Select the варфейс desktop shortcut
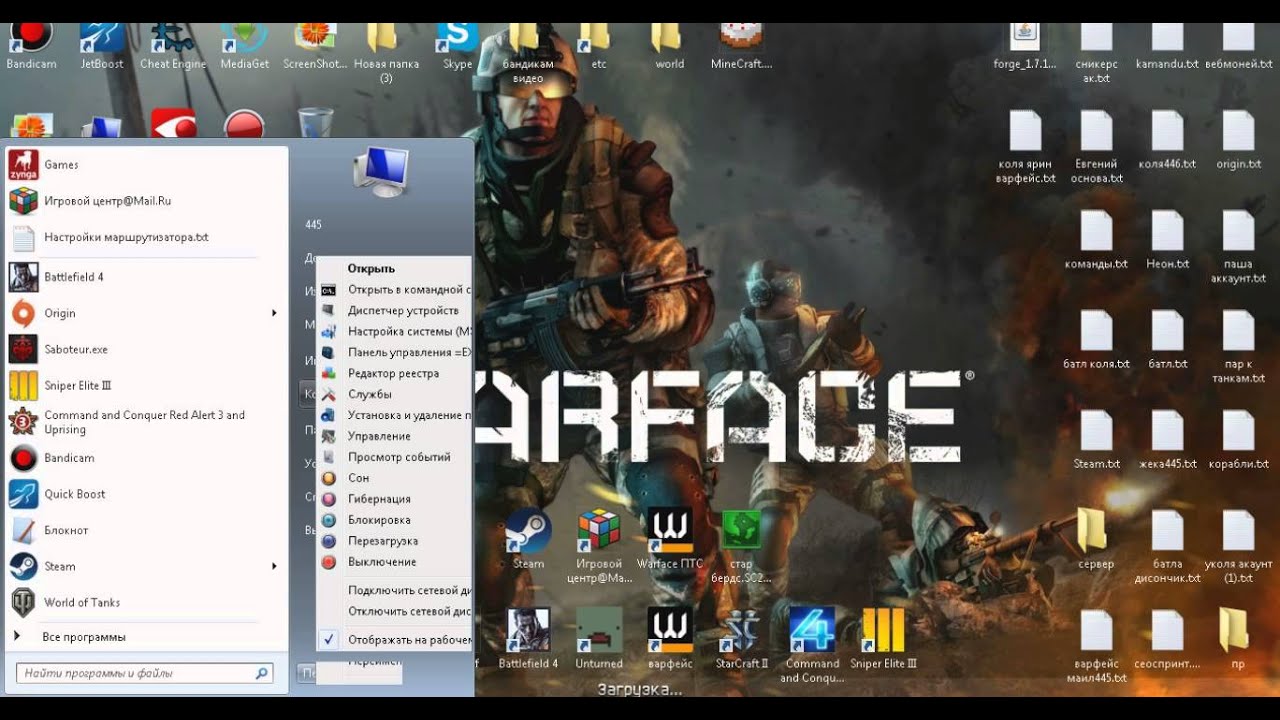The width and height of the screenshot is (1280, 720). pyautogui.click(x=670, y=638)
